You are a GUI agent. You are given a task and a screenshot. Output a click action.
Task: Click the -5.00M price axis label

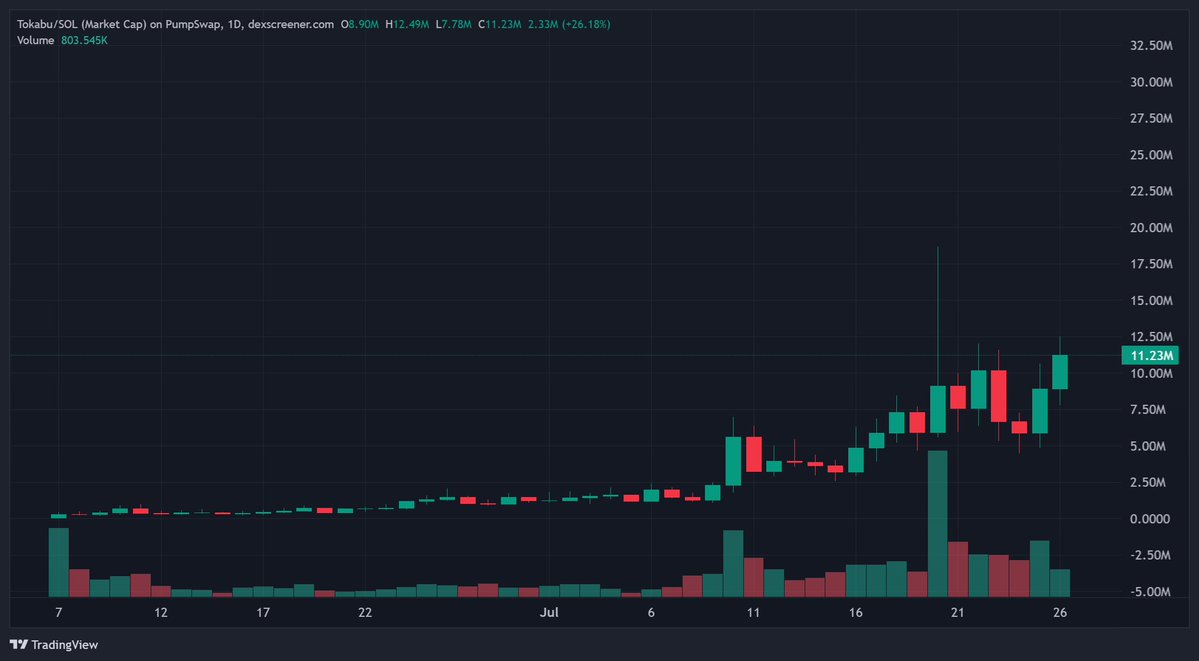tap(1151, 592)
